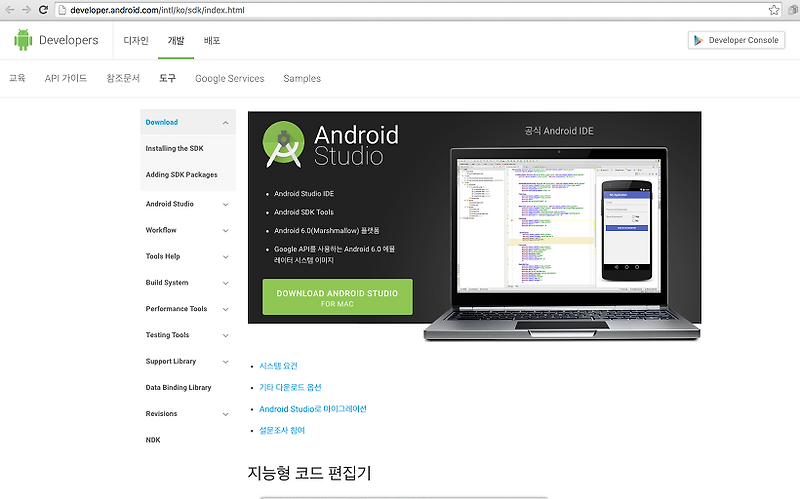Expand the Testing Tools sidebar chevron
This screenshot has width=800, height=499.
[226, 336]
